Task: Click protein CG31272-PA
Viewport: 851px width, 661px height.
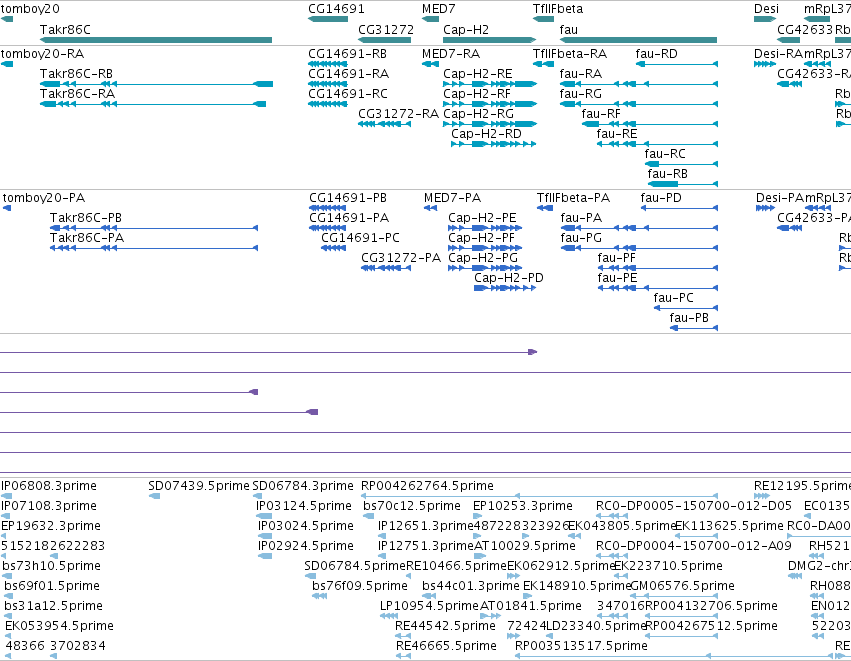Action: point(386,268)
